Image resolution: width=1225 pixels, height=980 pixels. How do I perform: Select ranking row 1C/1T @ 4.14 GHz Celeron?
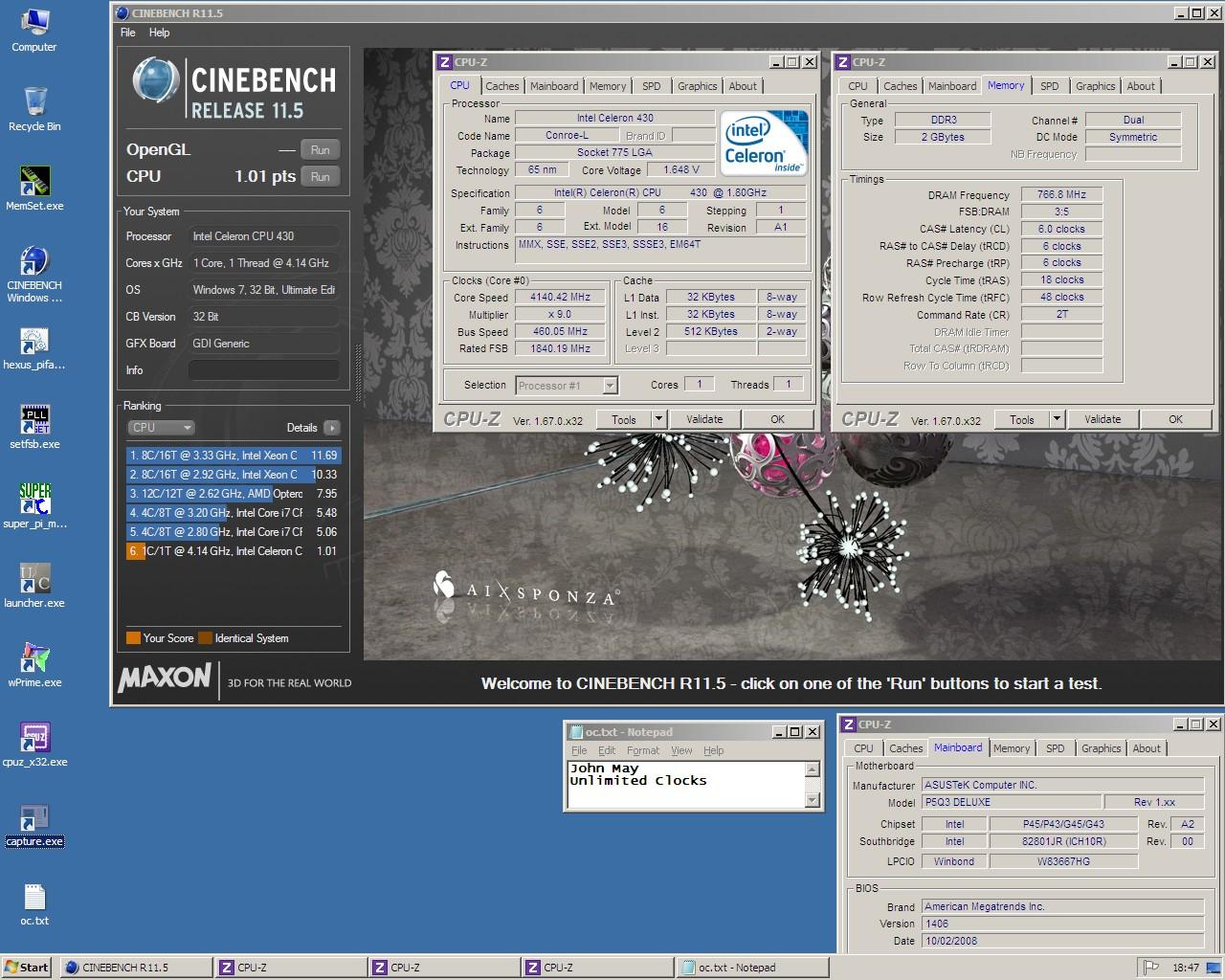coord(234,551)
